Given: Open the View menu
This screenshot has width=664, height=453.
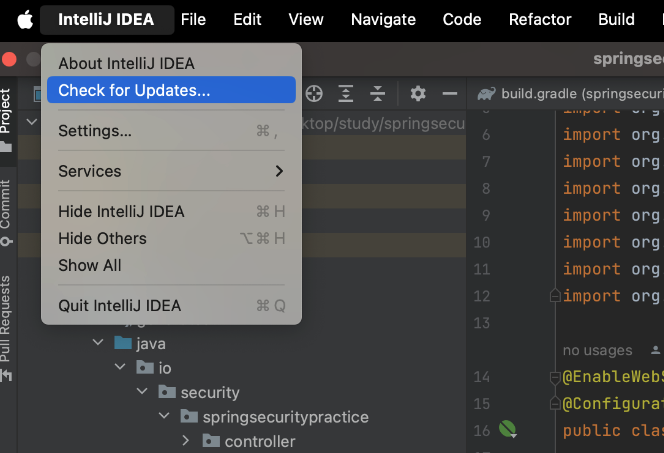Looking at the screenshot, I should click(x=306, y=19).
